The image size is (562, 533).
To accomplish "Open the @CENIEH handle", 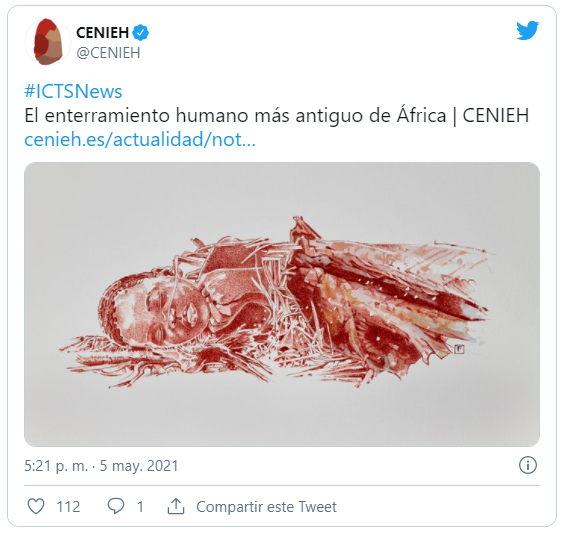I will 108,53.
